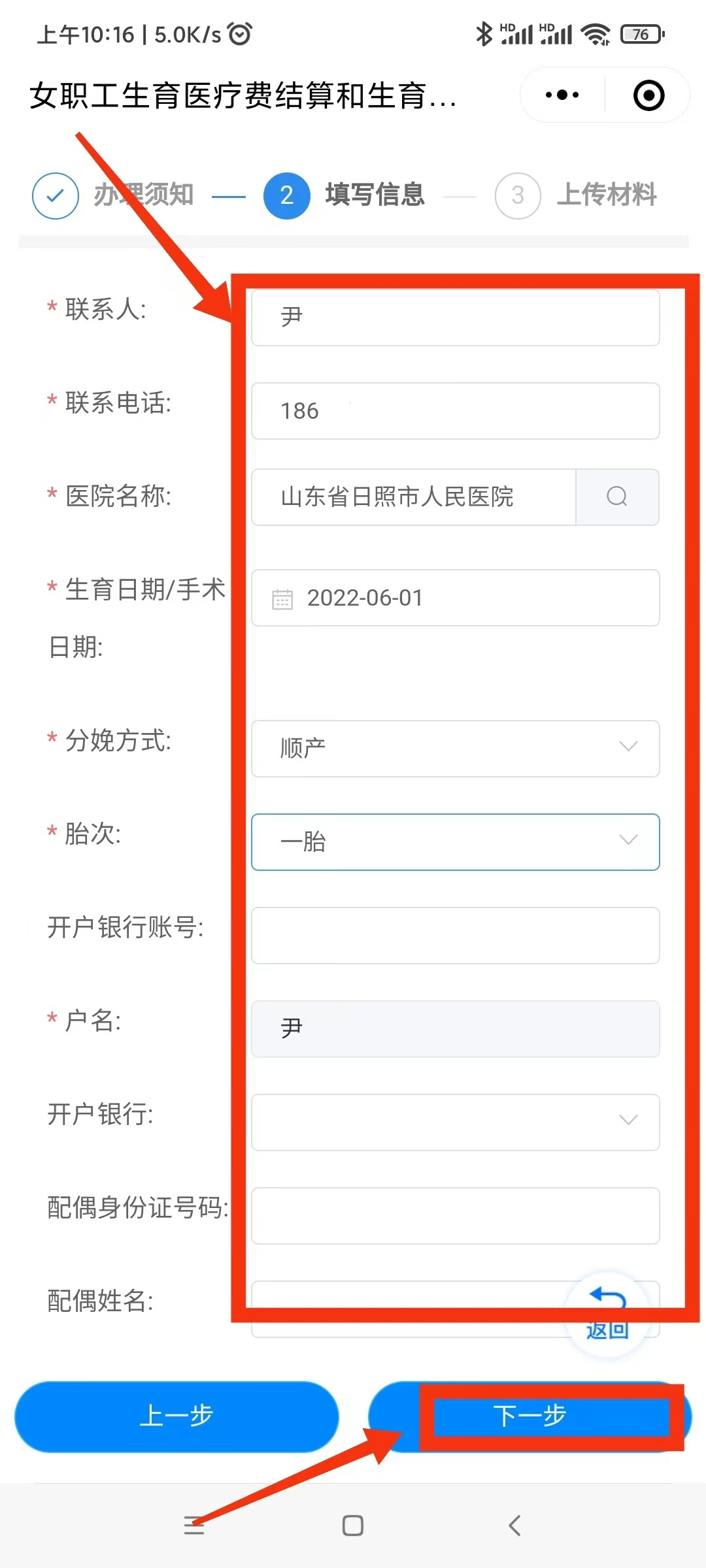Screen dimensions: 706x1568
Task: Open the calendar icon in the date field
Action: (x=282, y=598)
